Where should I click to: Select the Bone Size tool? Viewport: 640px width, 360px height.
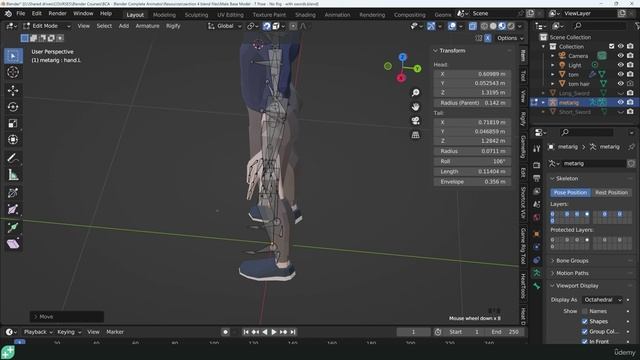tap(13, 209)
